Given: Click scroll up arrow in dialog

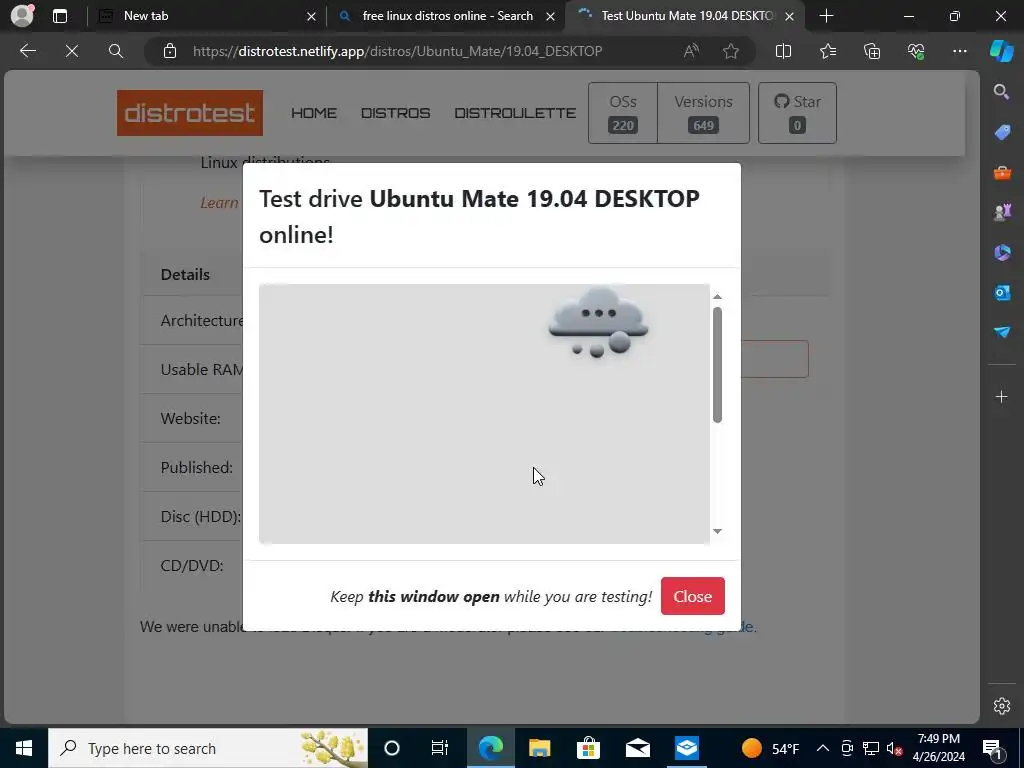Looking at the screenshot, I should (x=717, y=296).
